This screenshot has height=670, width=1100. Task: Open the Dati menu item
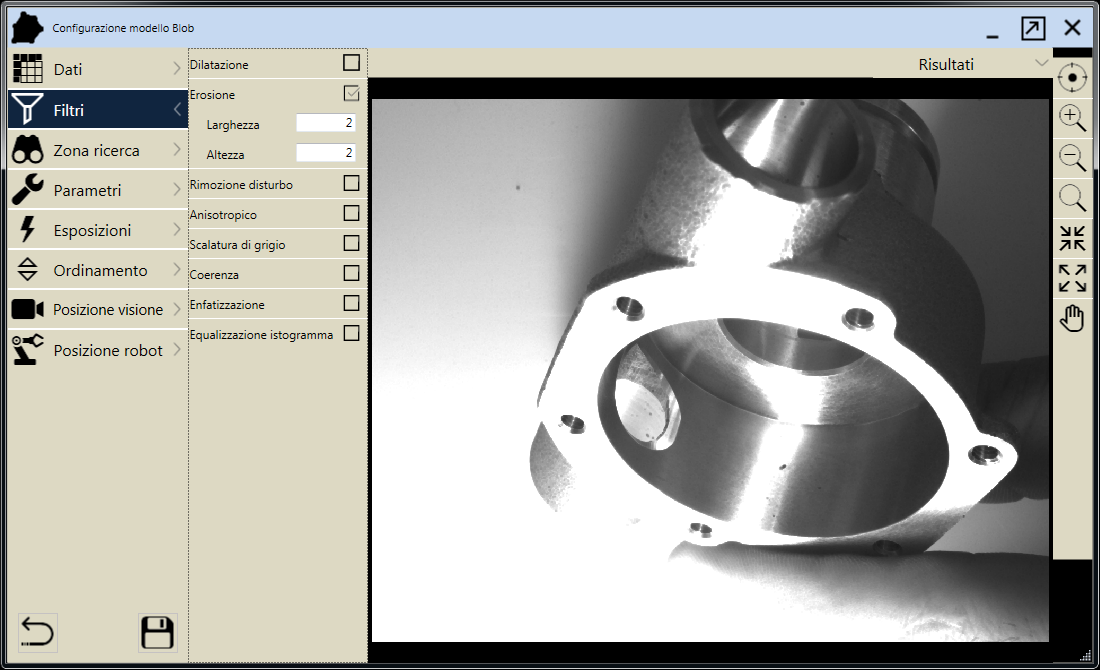[x=98, y=69]
